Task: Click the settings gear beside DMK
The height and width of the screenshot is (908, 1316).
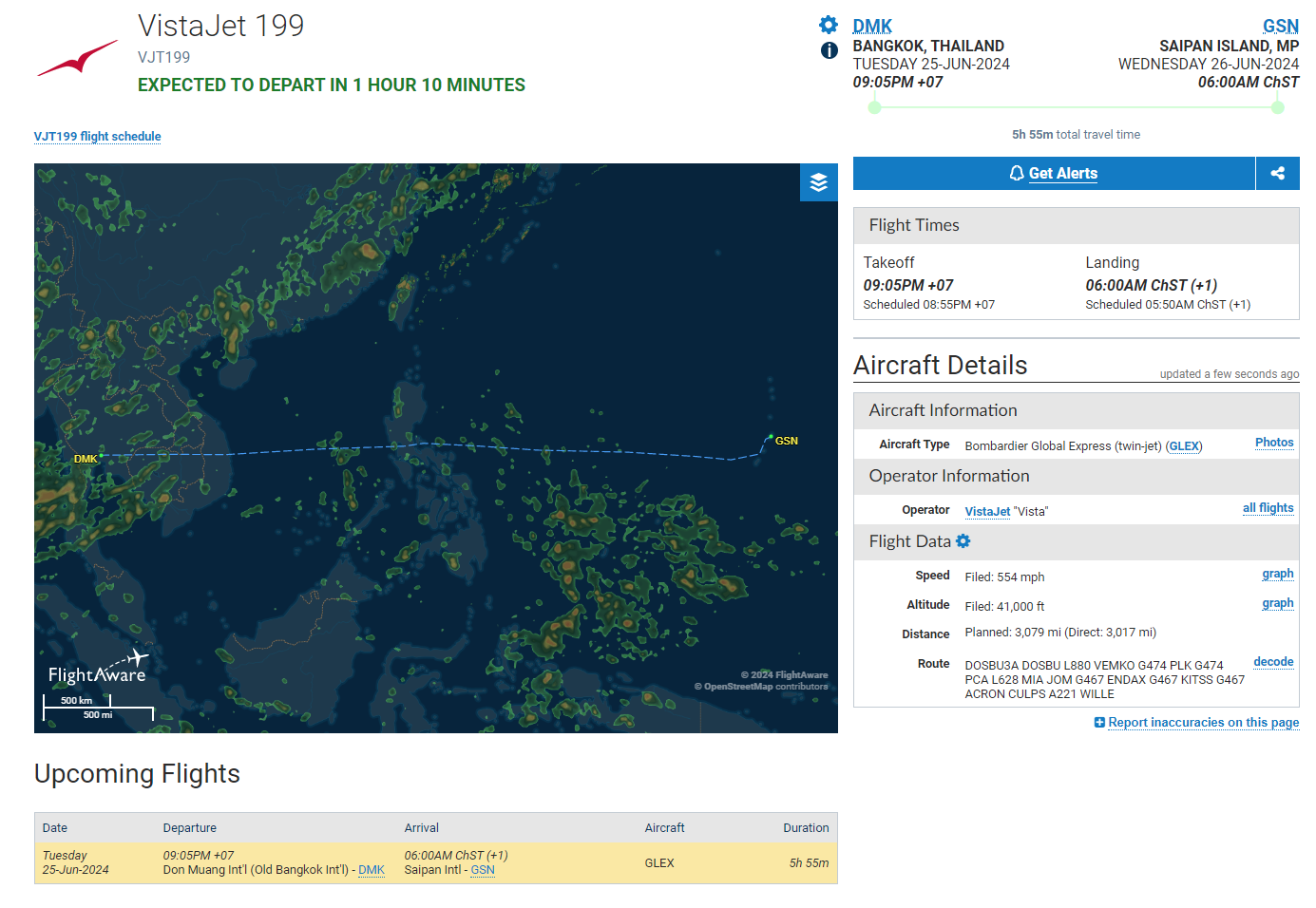Action: point(829,25)
